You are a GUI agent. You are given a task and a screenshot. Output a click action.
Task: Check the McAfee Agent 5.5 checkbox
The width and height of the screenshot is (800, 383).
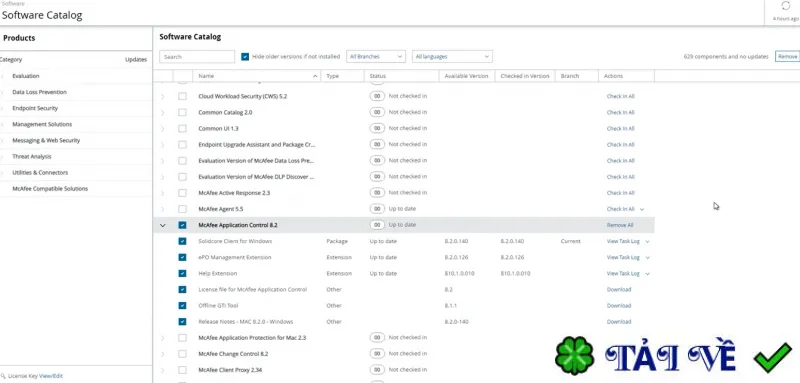click(x=182, y=209)
